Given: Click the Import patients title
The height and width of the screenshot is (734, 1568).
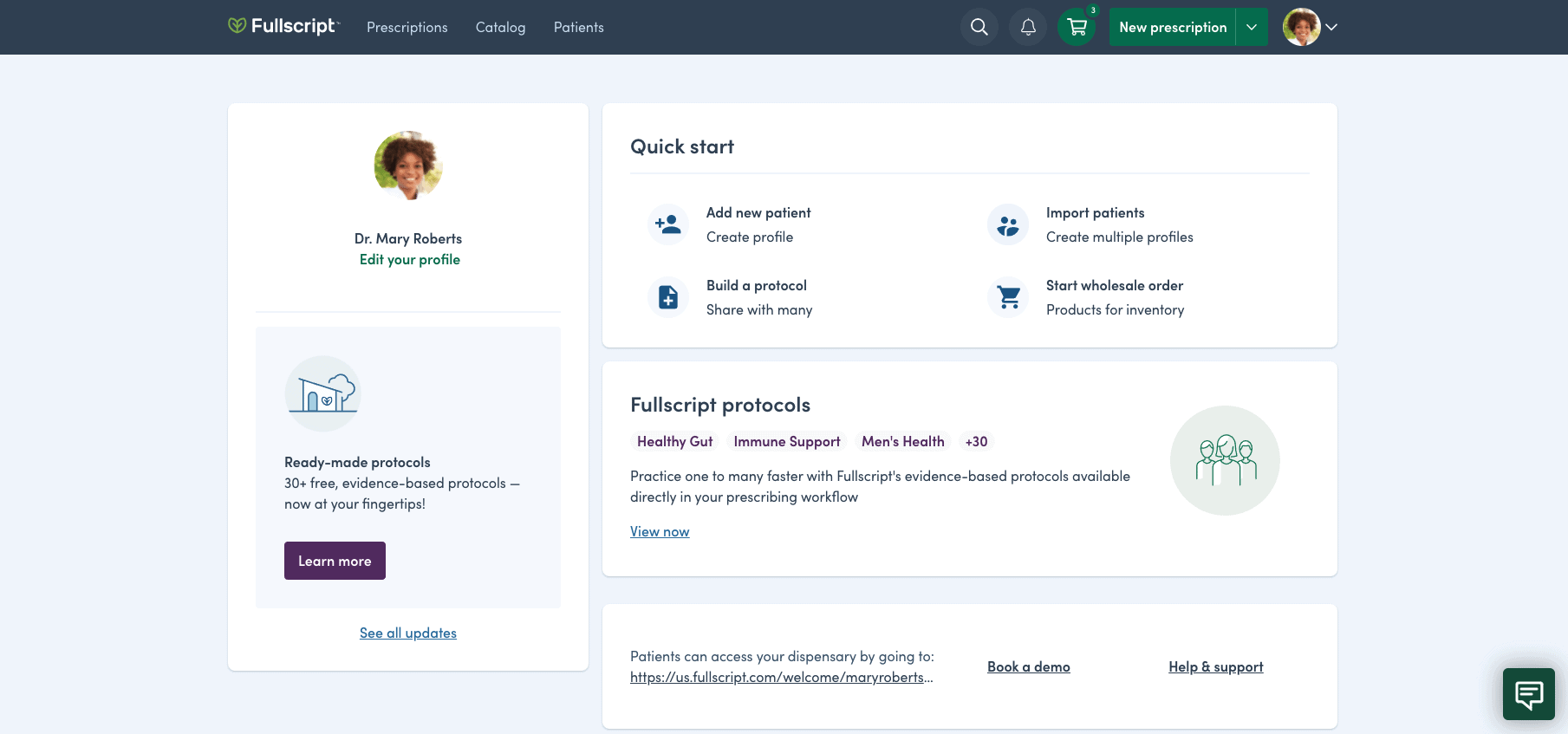Looking at the screenshot, I should pos(1096,212).
